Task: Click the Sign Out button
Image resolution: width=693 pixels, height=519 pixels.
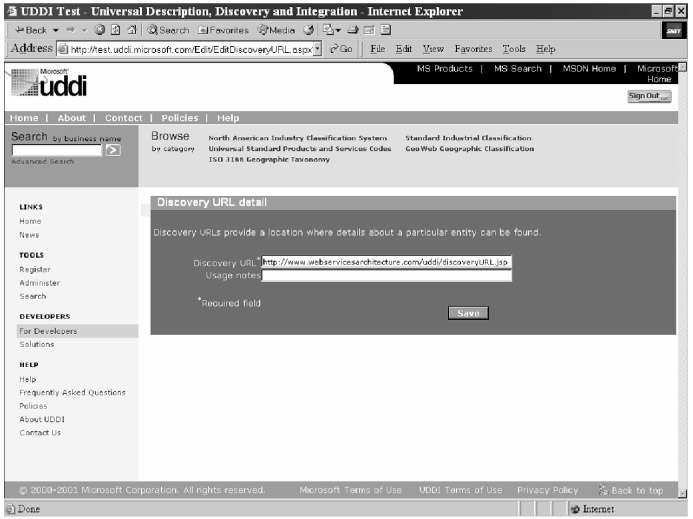Action: click(x=648, y=95)
